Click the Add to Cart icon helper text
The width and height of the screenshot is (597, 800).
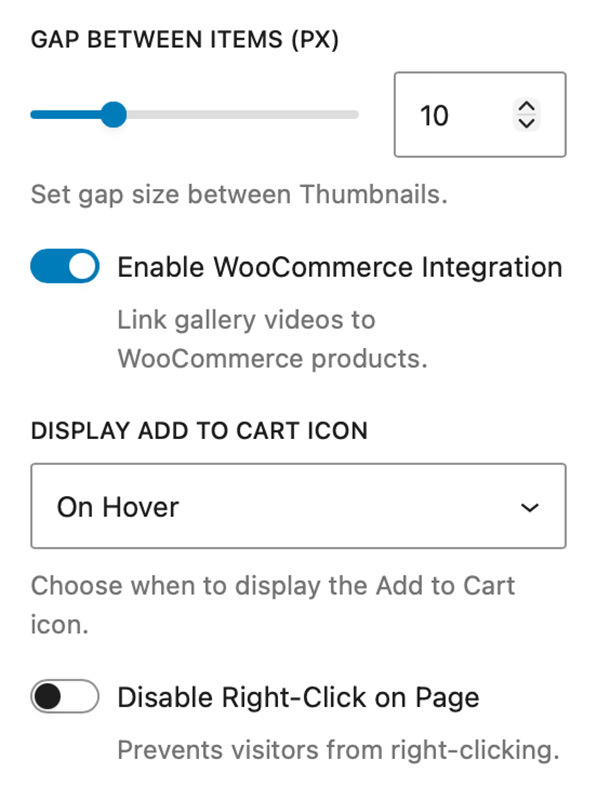pyautogui.click(x=270, y=600)
